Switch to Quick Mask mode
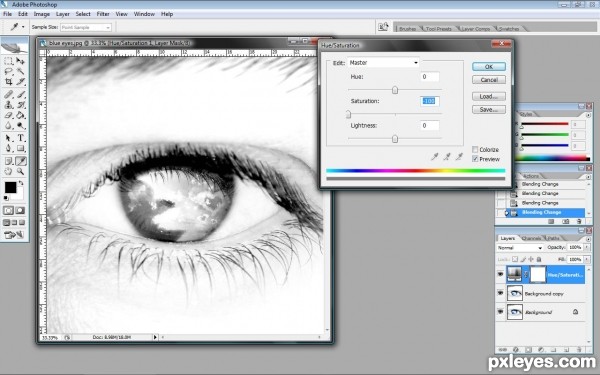The image size is (600, 375). tap(20, 210)
